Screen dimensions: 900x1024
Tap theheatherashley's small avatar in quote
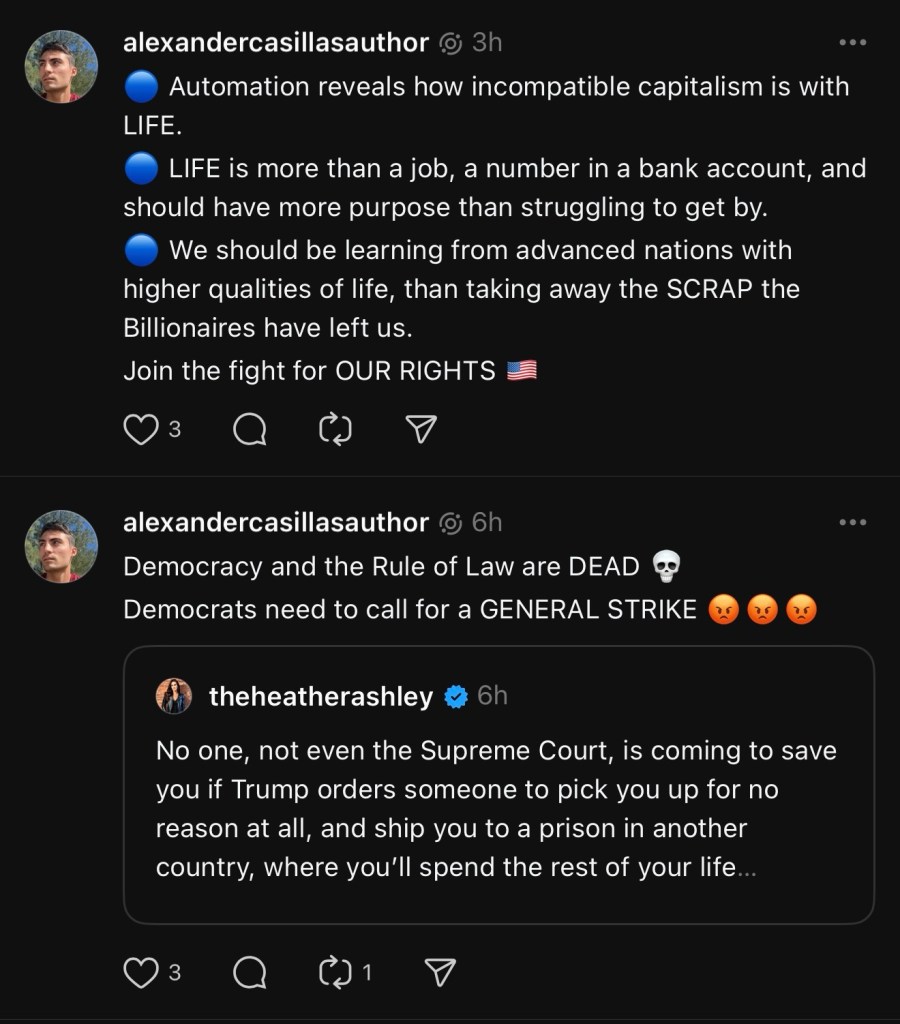click(174, 696)
